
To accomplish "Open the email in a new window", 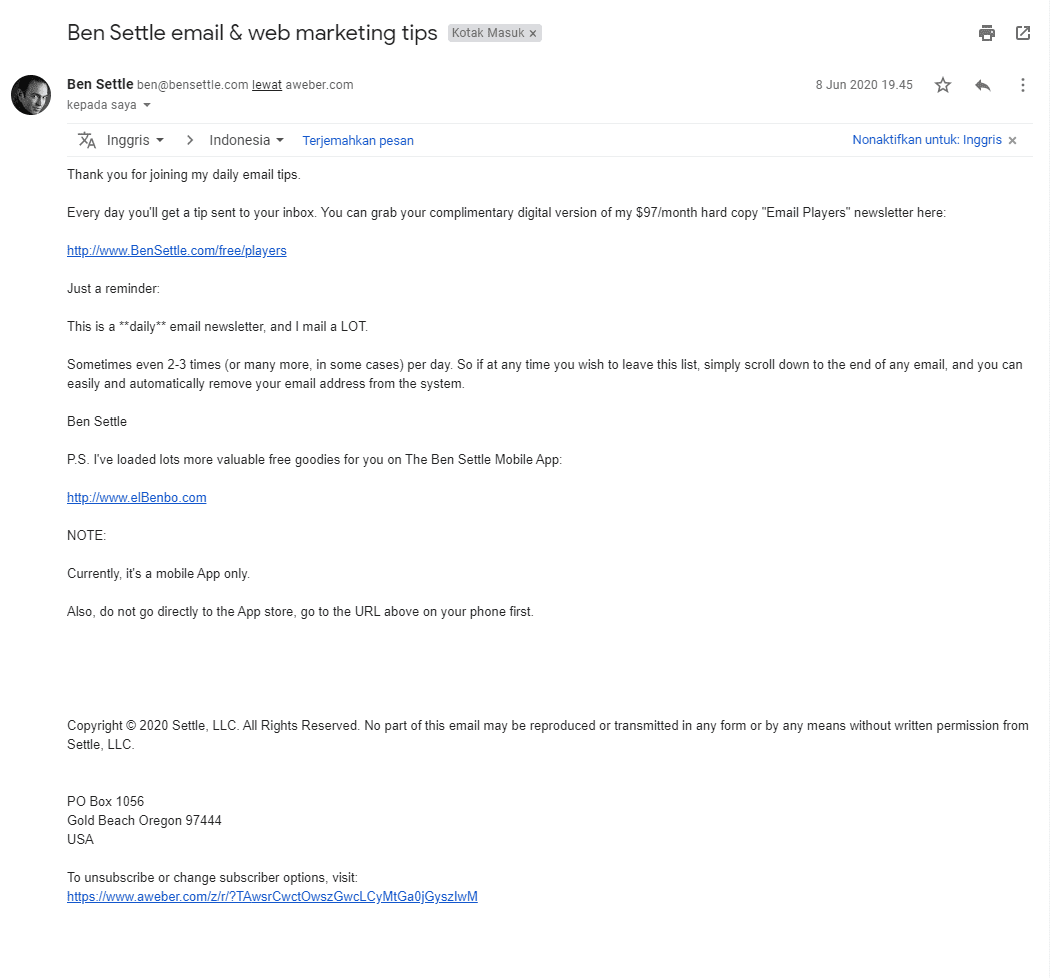I will [1022, 32].
